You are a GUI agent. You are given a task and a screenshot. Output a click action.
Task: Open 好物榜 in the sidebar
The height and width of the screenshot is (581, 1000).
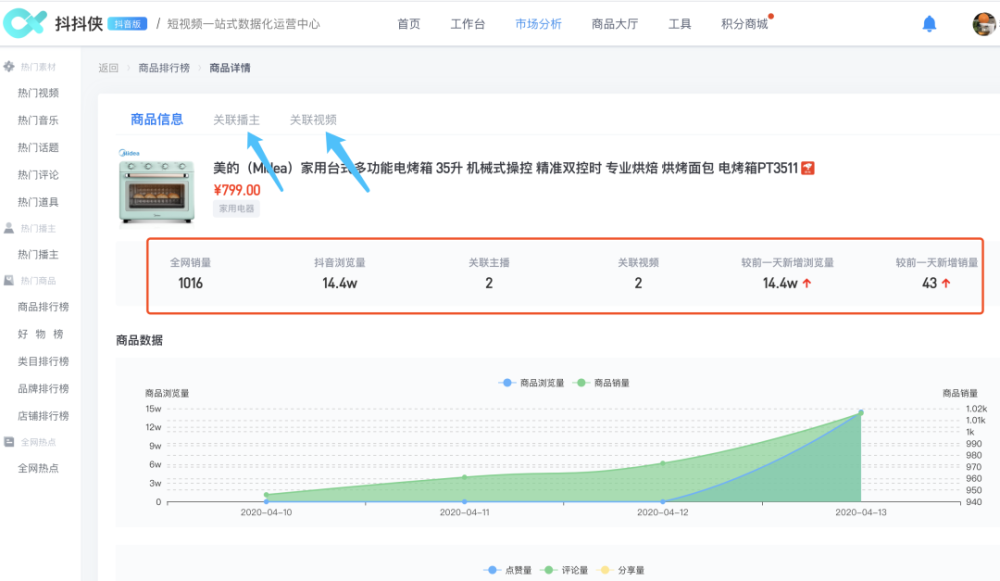tap(41, 334)
